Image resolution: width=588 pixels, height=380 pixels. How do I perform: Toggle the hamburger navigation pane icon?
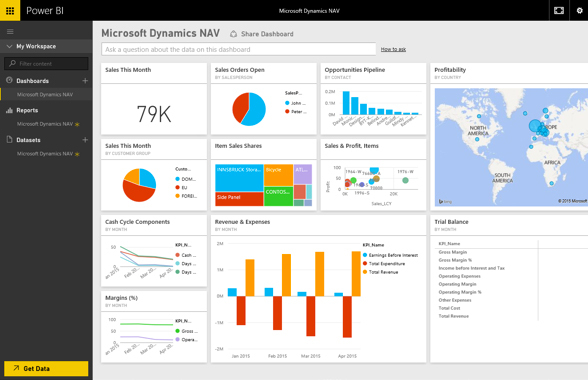[10, 32]
